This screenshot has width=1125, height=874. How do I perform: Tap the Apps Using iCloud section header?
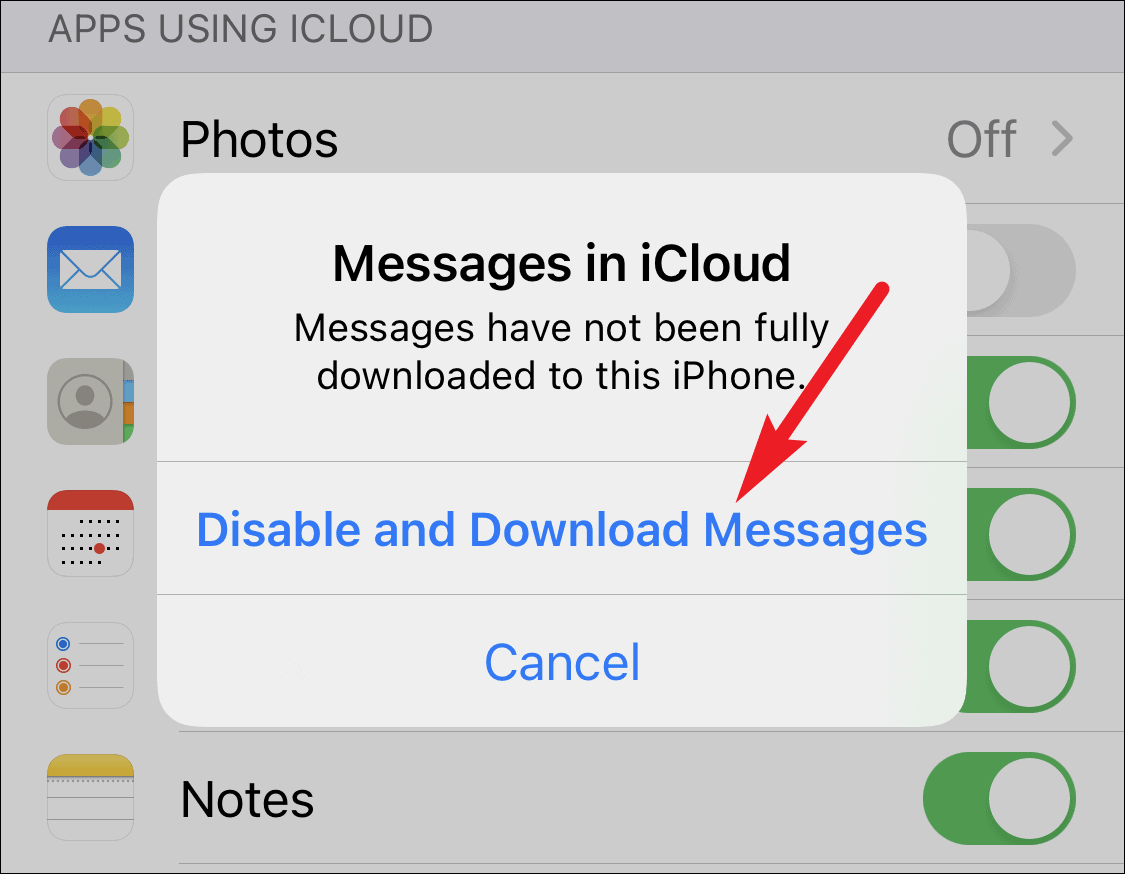240,29
